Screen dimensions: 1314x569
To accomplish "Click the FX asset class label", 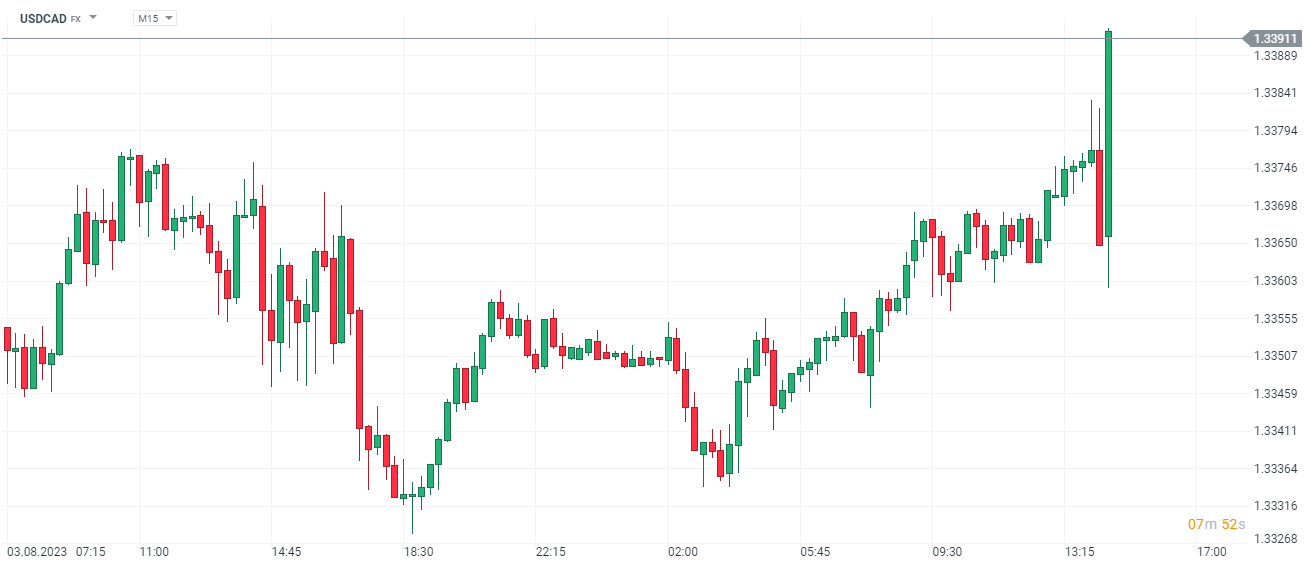I will click(76, 19).
